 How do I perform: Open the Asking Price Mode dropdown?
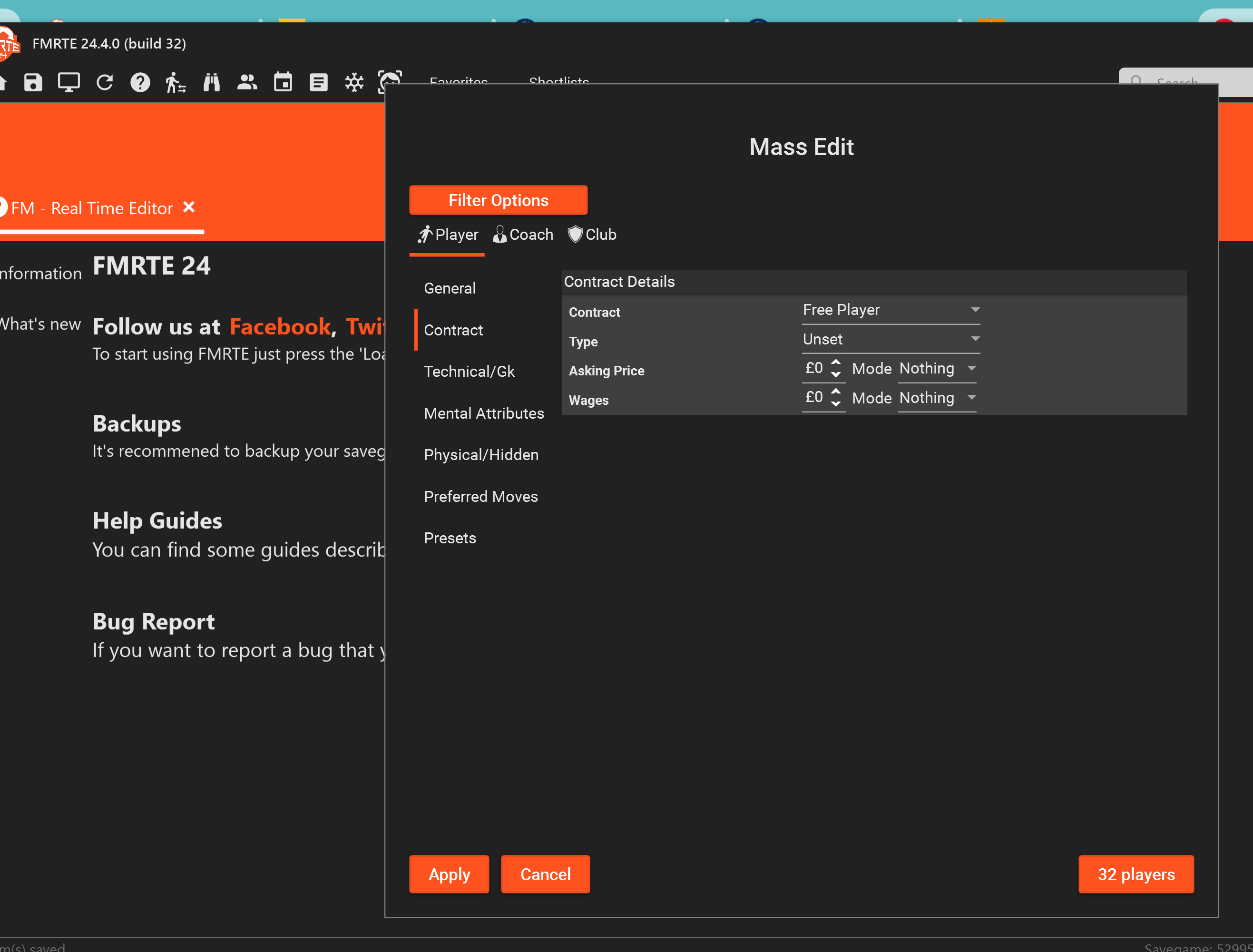[938, 369]
